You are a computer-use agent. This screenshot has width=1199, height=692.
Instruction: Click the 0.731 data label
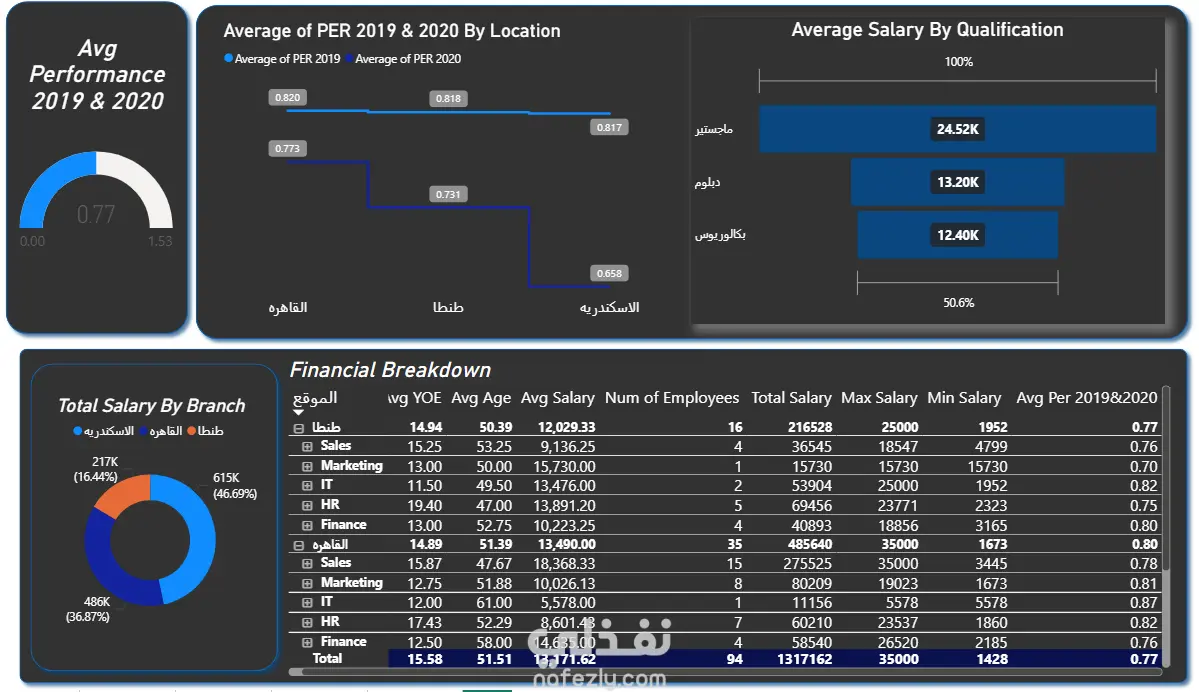tap(448, 194)
